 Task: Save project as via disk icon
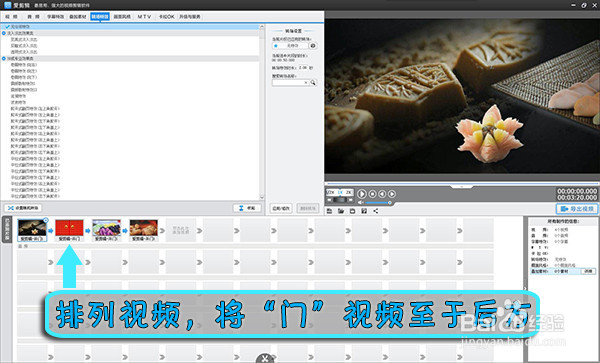(x=364, y=211)
